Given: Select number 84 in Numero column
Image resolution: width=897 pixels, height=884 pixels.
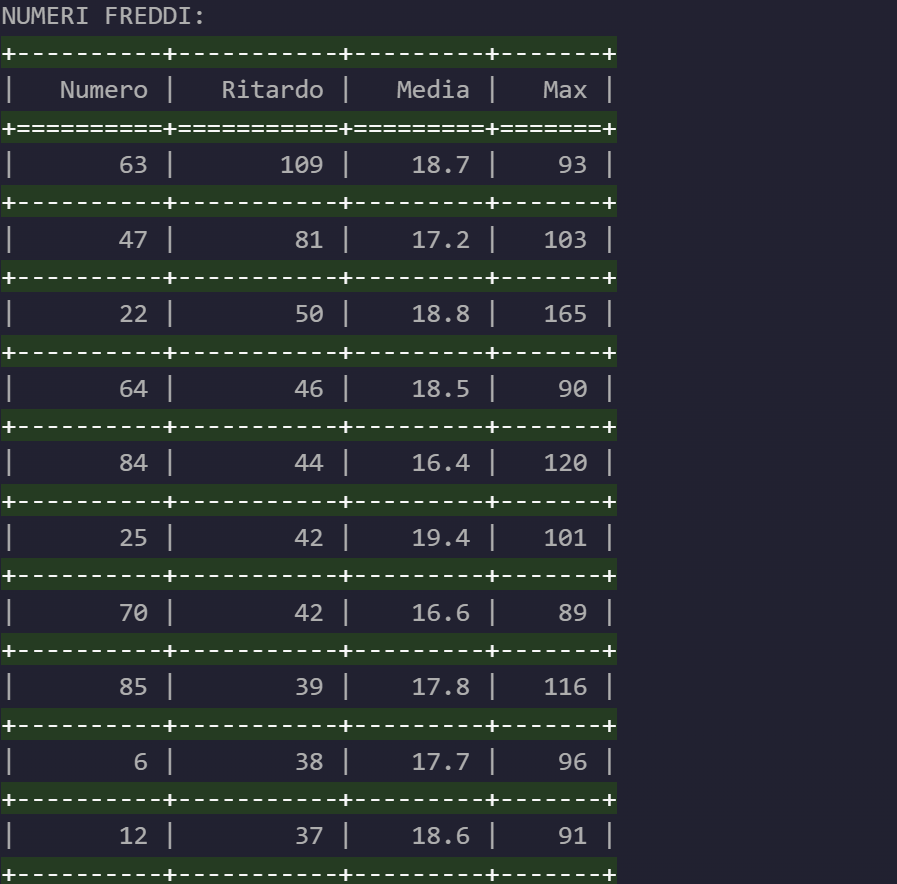Looking at the screenshot, I should pyautogui.click(x=133, y=462).
